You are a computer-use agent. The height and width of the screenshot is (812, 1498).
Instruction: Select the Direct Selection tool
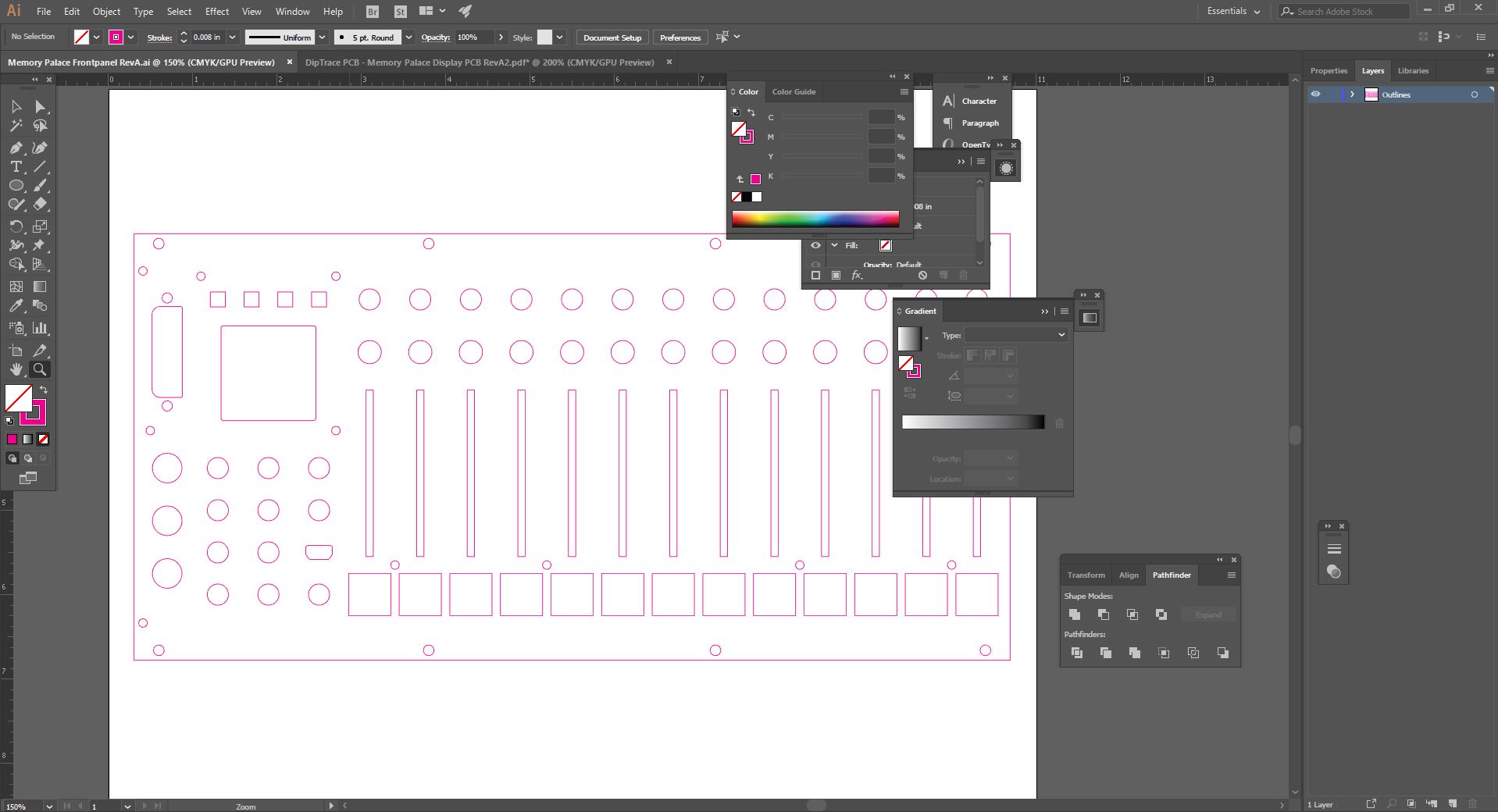tap(40, 106)
